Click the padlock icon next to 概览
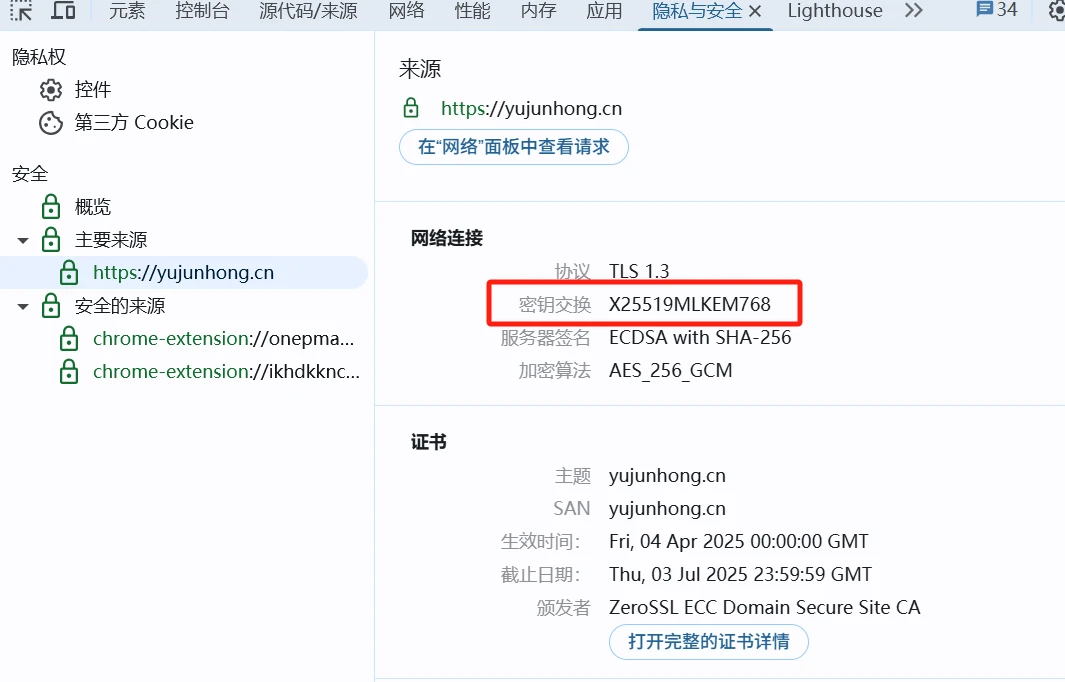Viewport: 1065px width, 682px height. 50,207
